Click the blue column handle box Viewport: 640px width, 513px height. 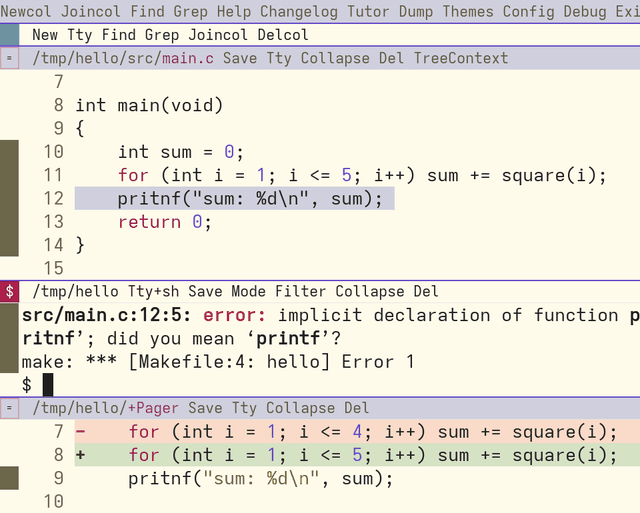(9, 35)
